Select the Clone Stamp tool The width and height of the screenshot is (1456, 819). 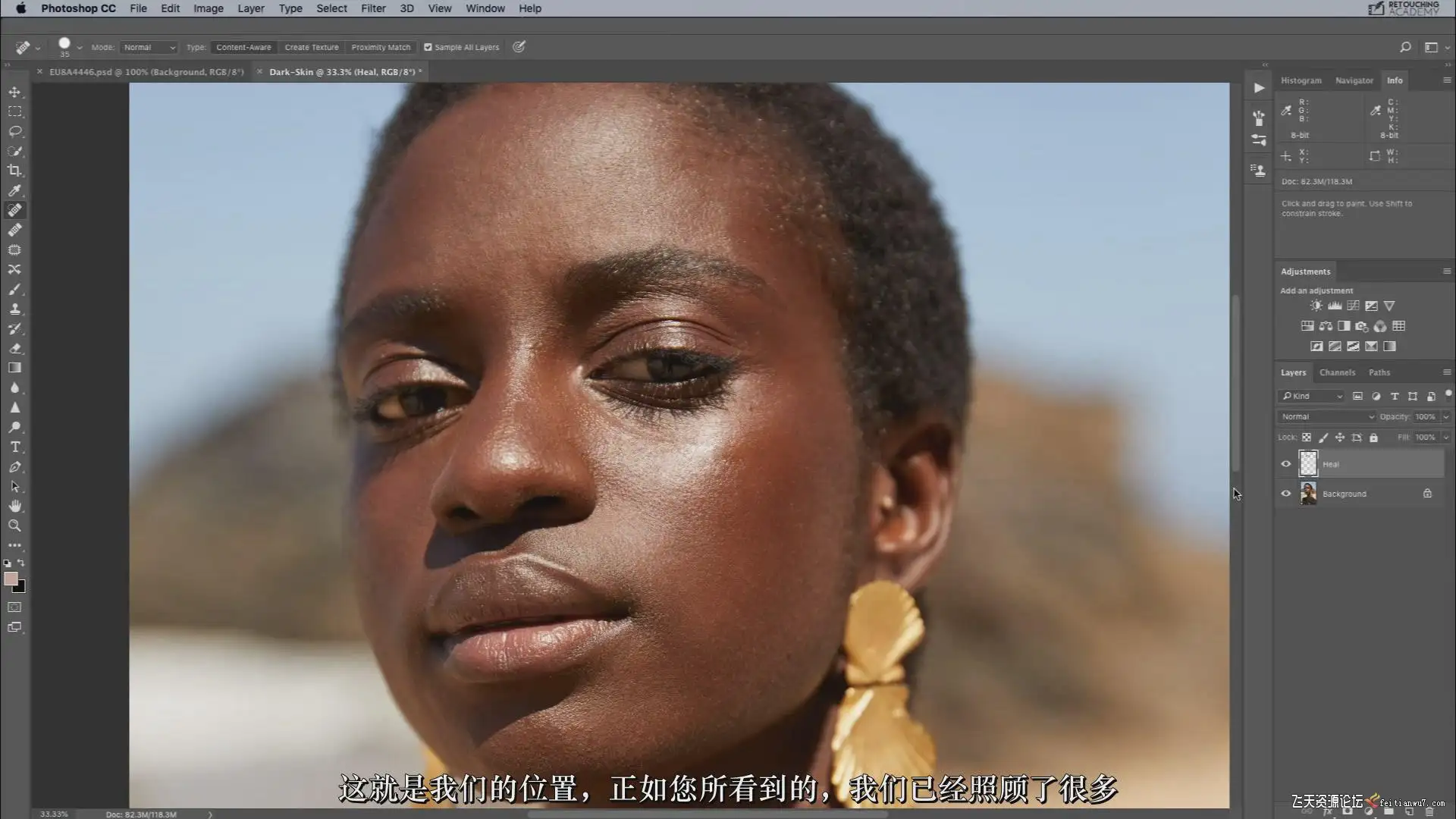pos(14,309)
